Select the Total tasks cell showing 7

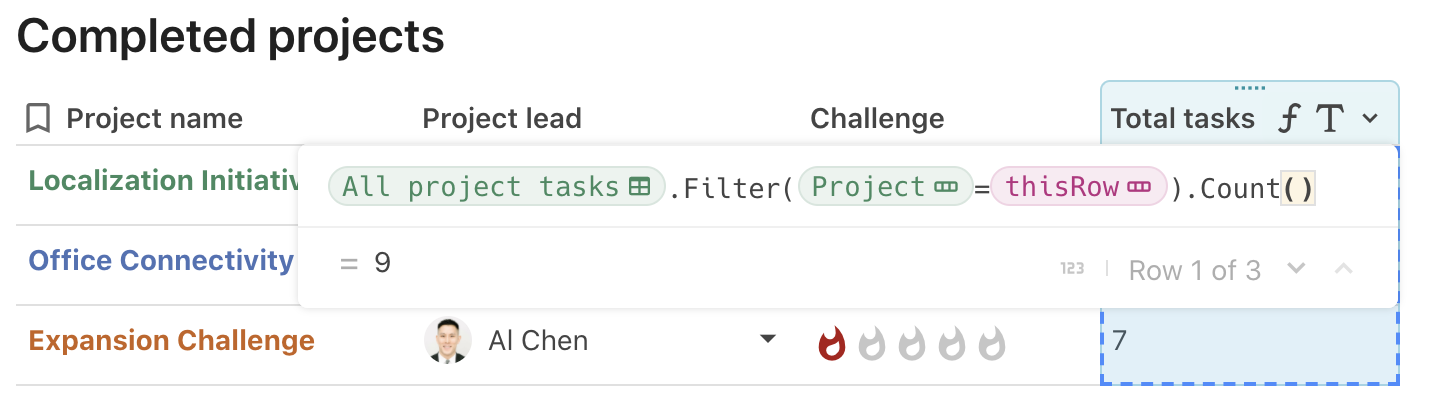[1249, 343]
